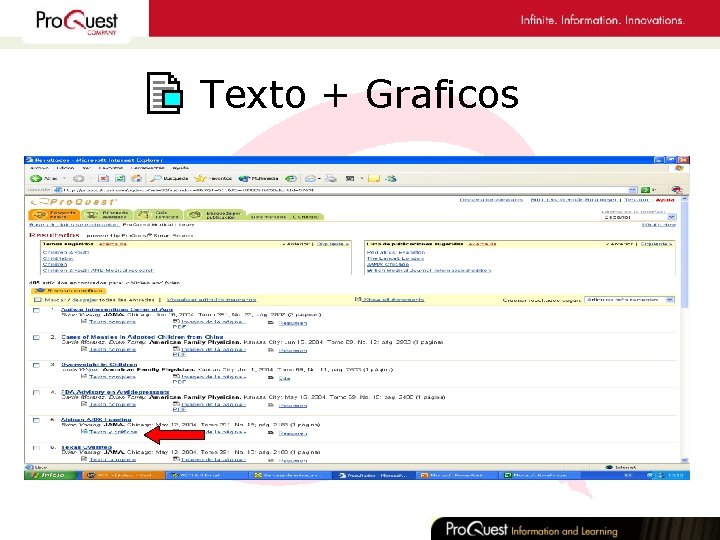
Task: Check the box for result 3
Action: (36, 366)
